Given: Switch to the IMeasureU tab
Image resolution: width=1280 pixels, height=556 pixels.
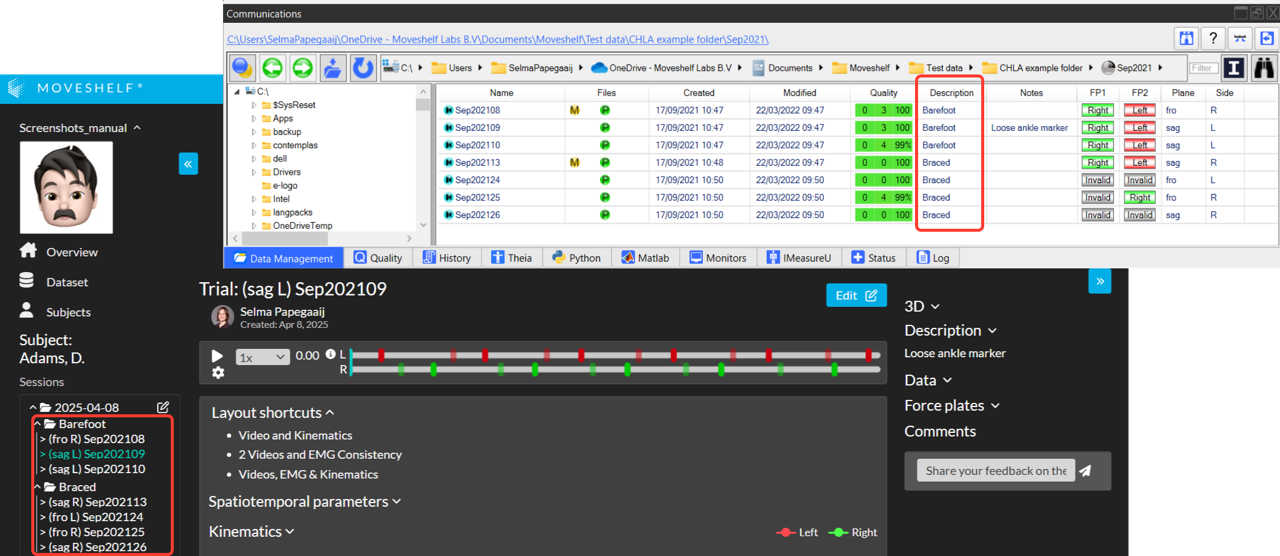Looking at the screenshot, I should [x=801, y=257].
